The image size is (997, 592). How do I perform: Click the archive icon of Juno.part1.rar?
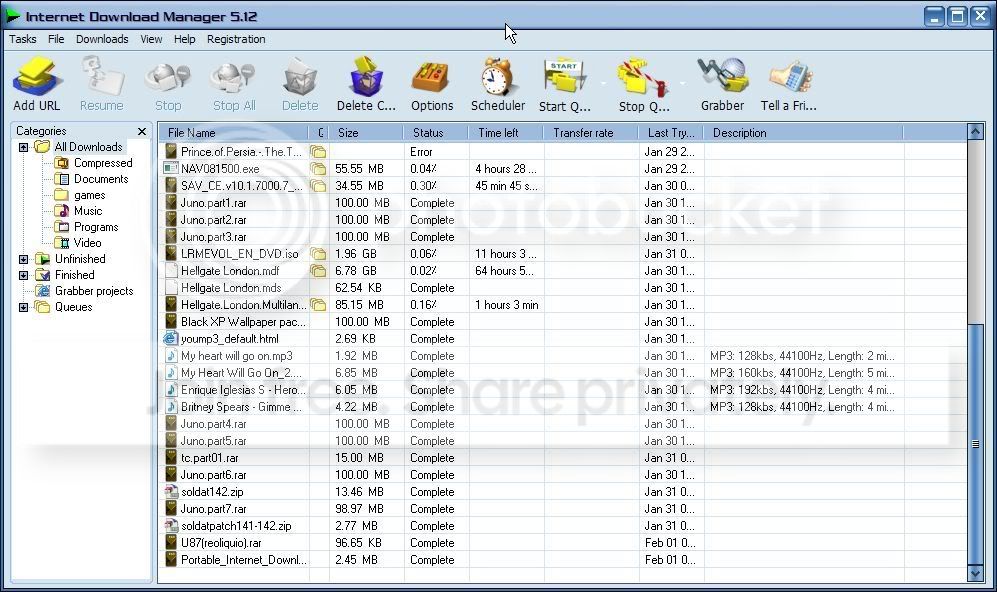point(171,203)
